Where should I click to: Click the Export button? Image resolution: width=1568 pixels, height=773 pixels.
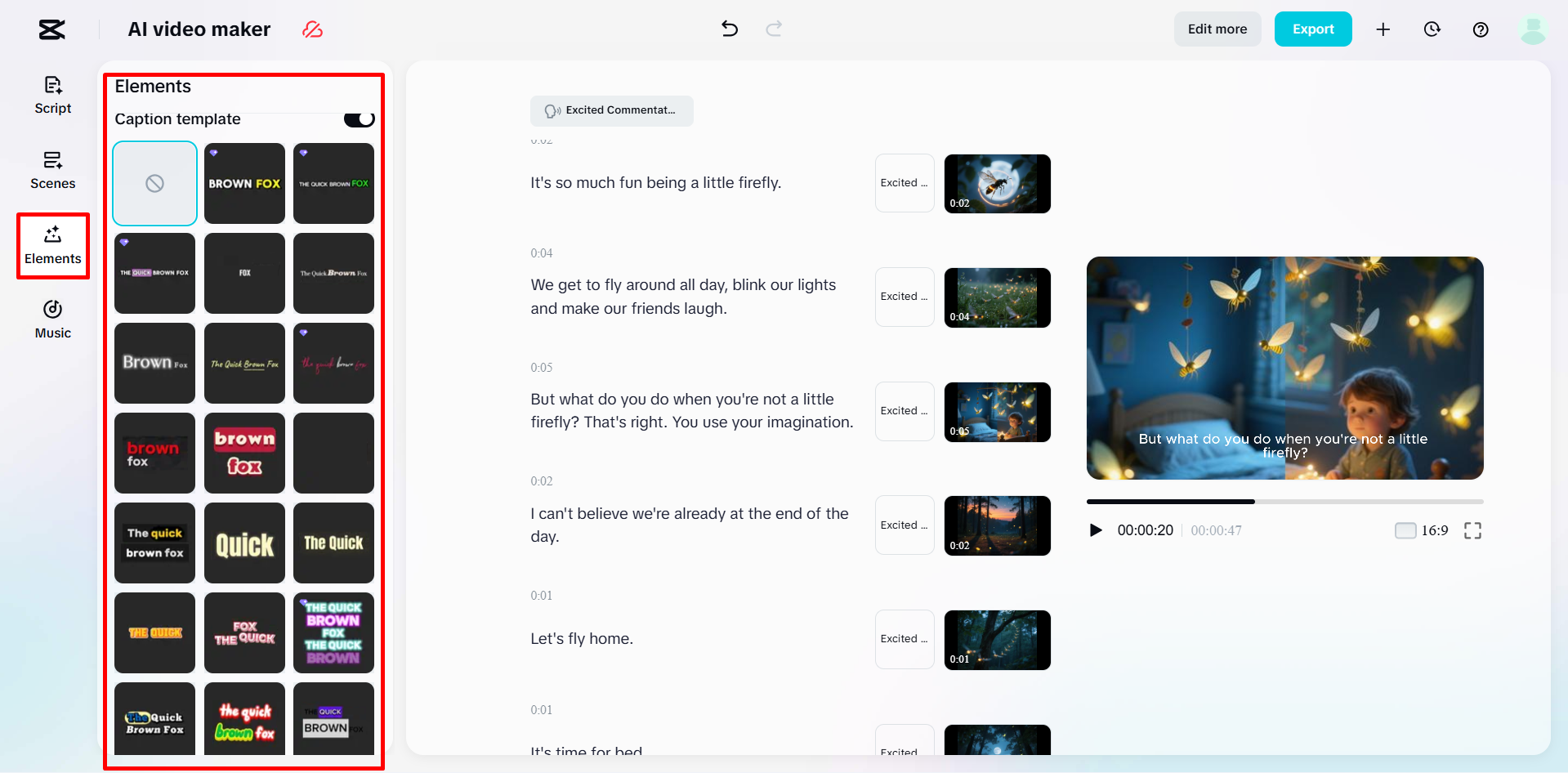(1313, 29)
